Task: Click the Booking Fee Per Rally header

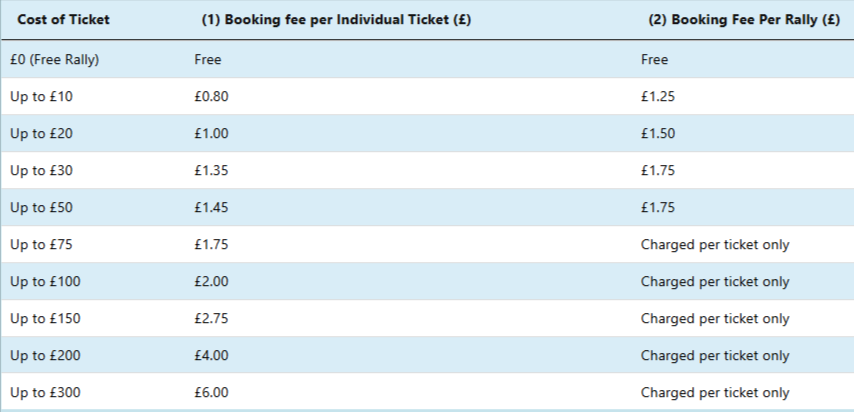Action: (744, 20)
